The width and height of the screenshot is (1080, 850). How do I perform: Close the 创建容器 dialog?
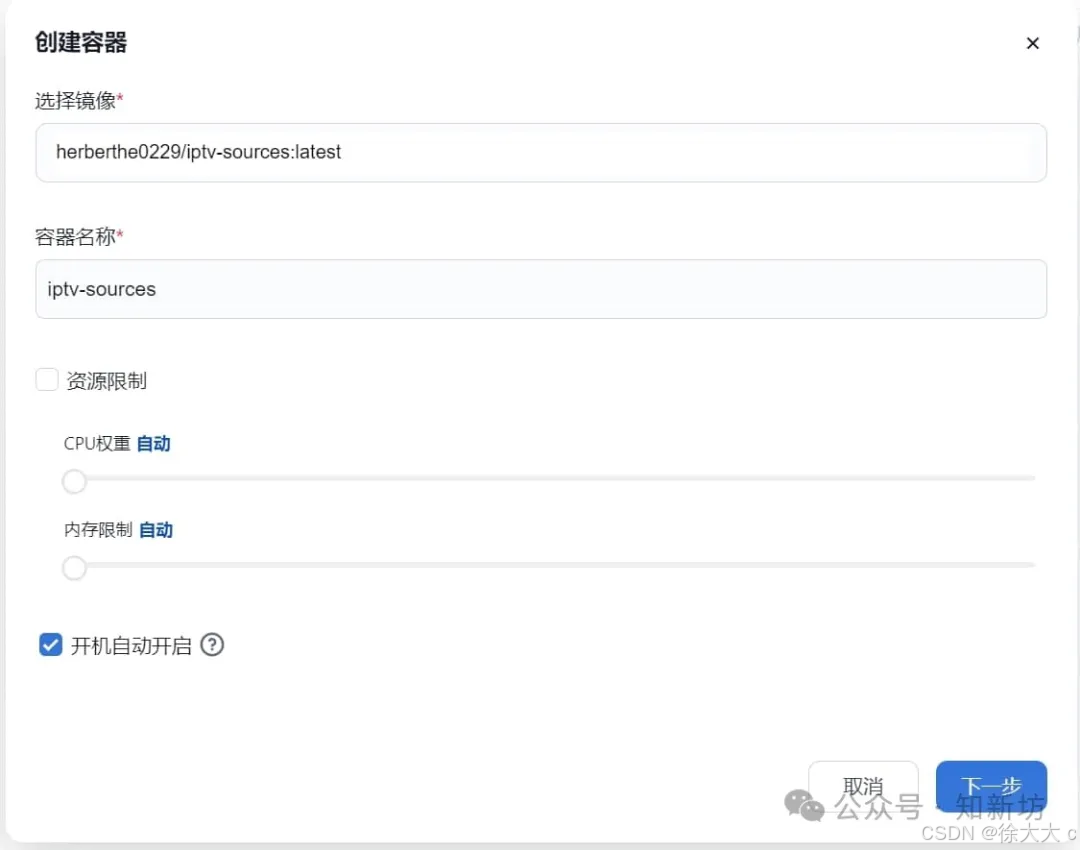coord(1032,43)
